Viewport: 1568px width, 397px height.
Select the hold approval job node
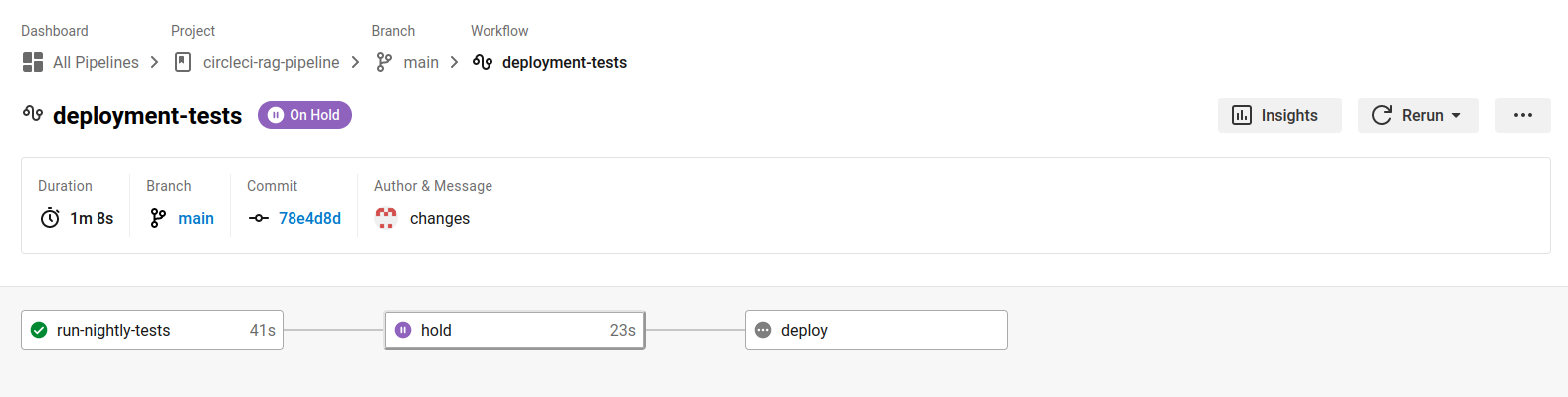point(514,330)
